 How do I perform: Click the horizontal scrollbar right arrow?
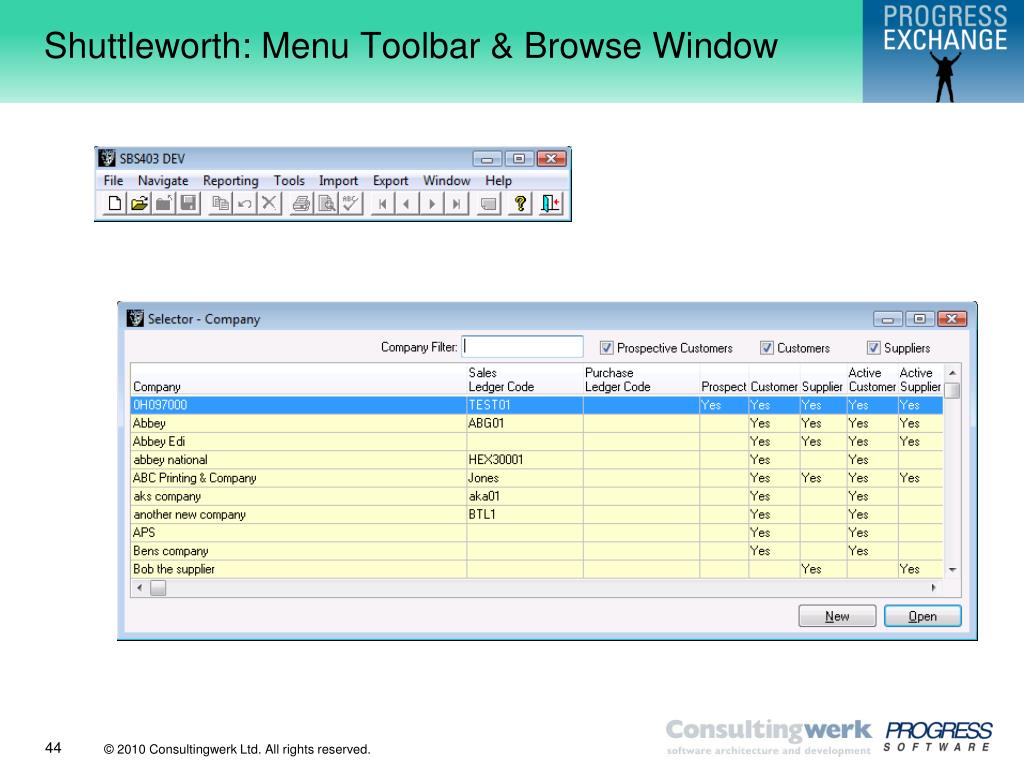934,588
